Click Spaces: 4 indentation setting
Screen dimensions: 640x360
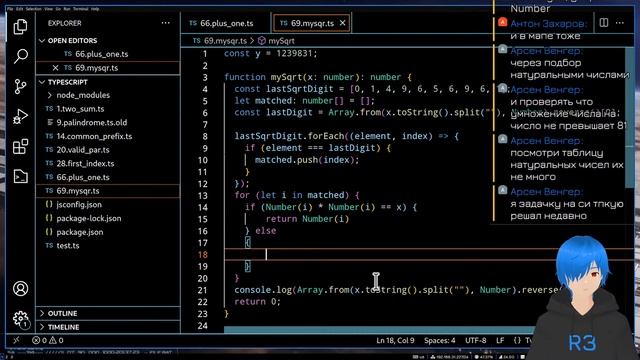pyautogui.click(x=439, y=340)
